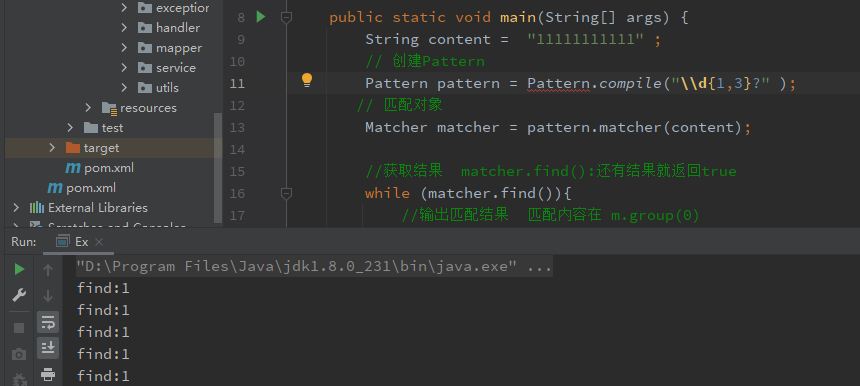This screenshot has height=386, width=860.
Task: Click the yellow lightbulb intention icon
Action: (307, 81)
